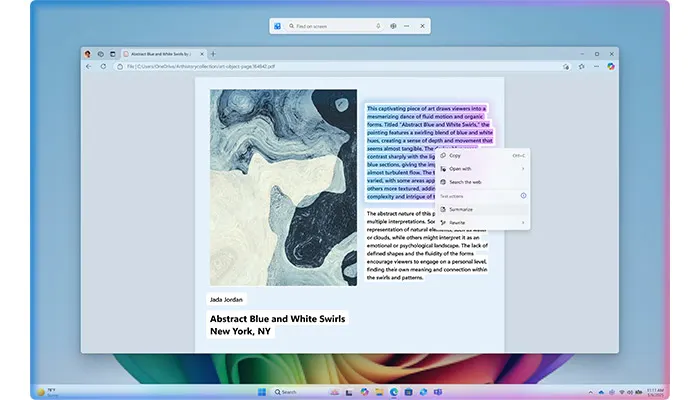Open the favorites star icon in Edge

click(581, 67)
